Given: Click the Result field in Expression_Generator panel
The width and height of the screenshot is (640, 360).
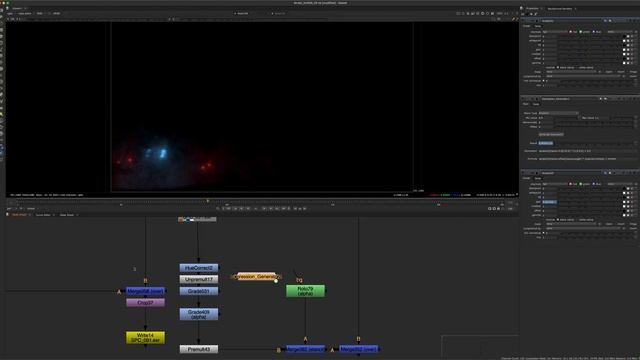Looking at the screenshot, I should tap(546, 143).
